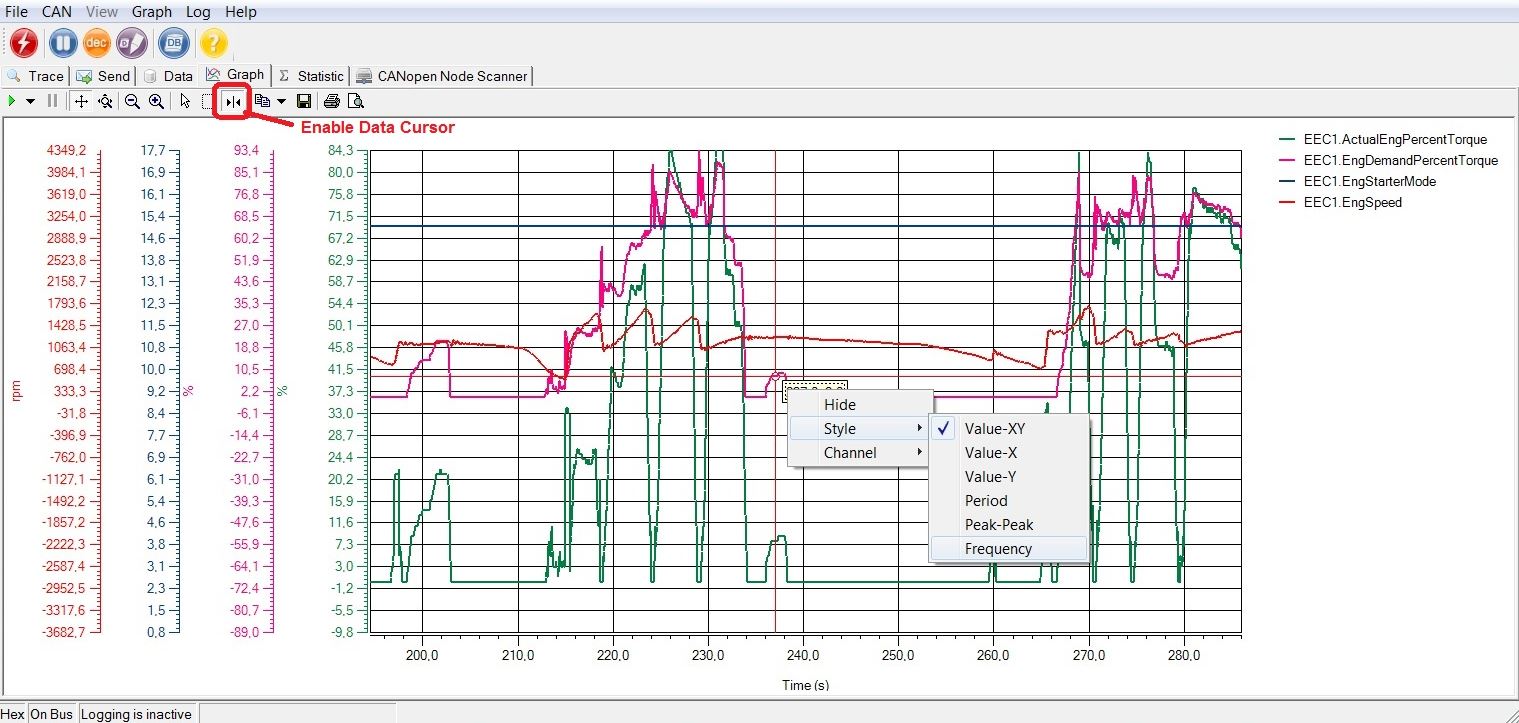Save the current graph view
The image size is (1519, 723).
[x=304, y=100]
